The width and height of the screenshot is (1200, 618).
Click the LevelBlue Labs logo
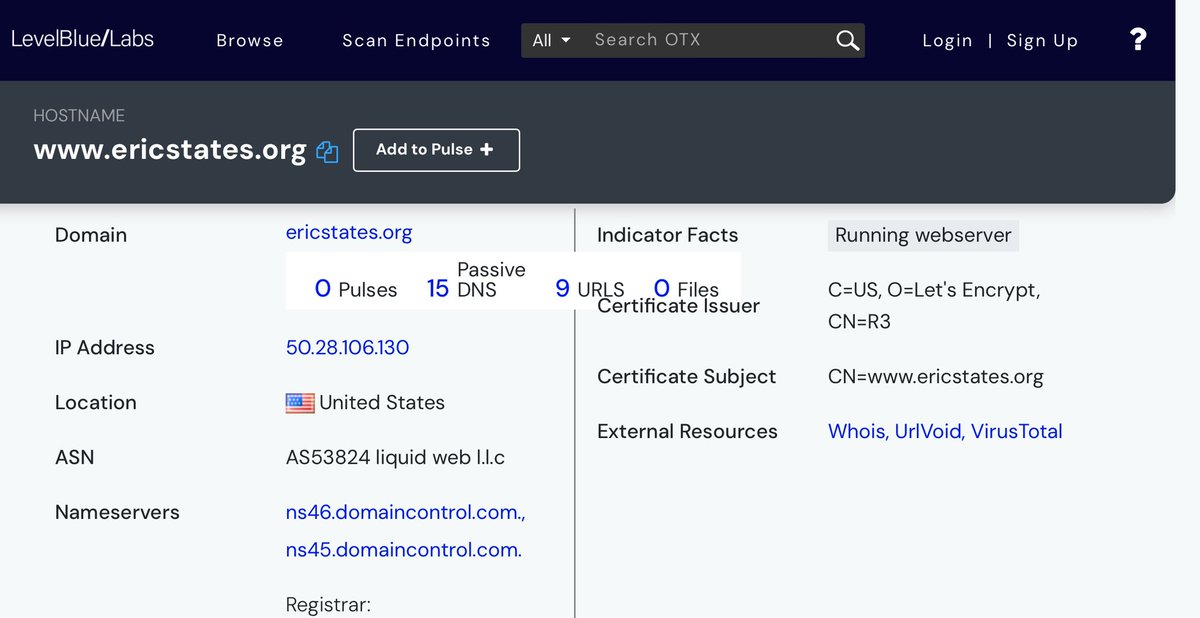[82, 39]
